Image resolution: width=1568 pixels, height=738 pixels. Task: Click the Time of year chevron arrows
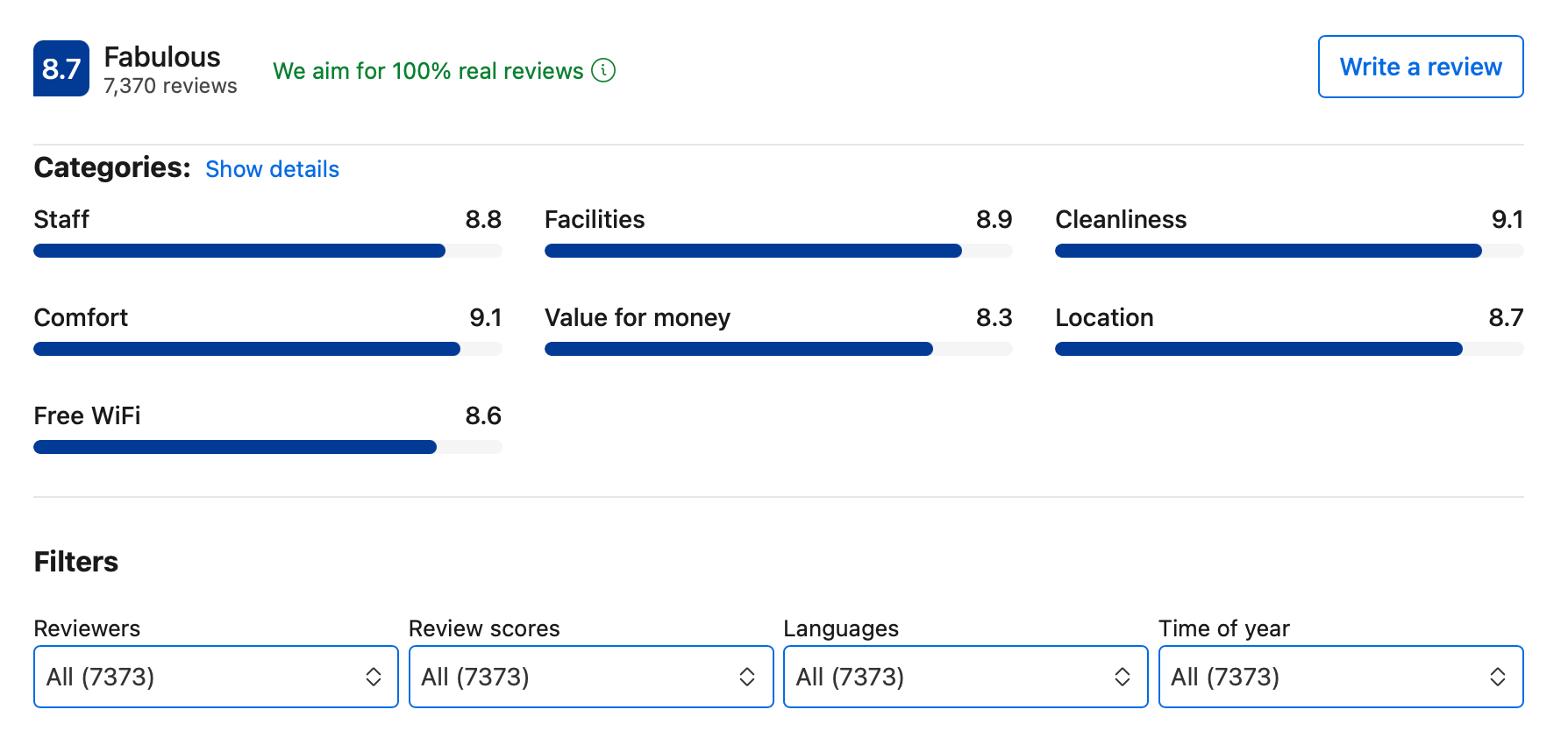click(x=1498, y=677)
